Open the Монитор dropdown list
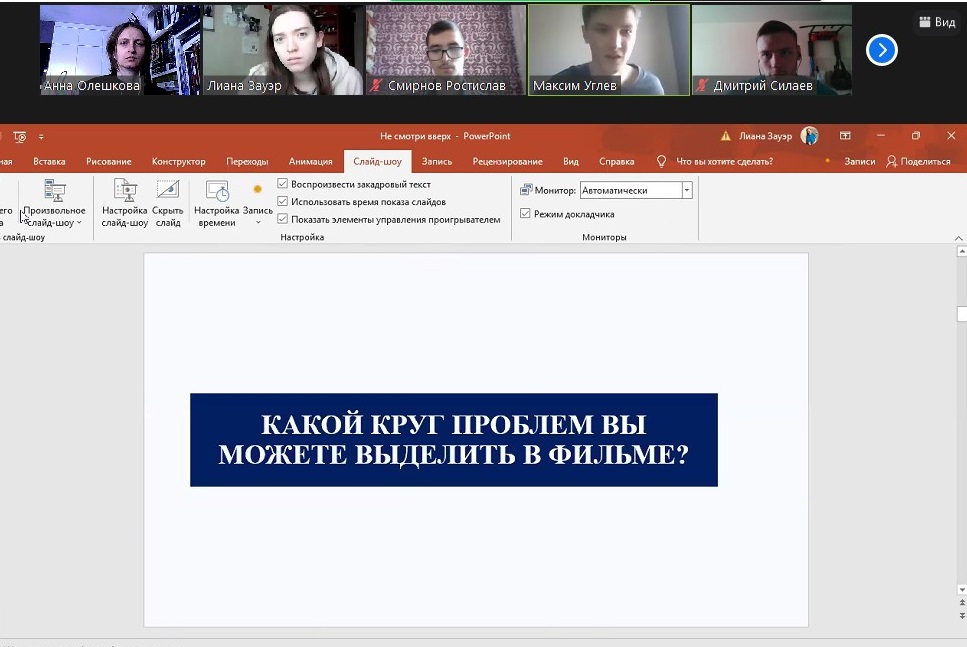This screenshot has height=647, width=967. click(x=687, y=190)
